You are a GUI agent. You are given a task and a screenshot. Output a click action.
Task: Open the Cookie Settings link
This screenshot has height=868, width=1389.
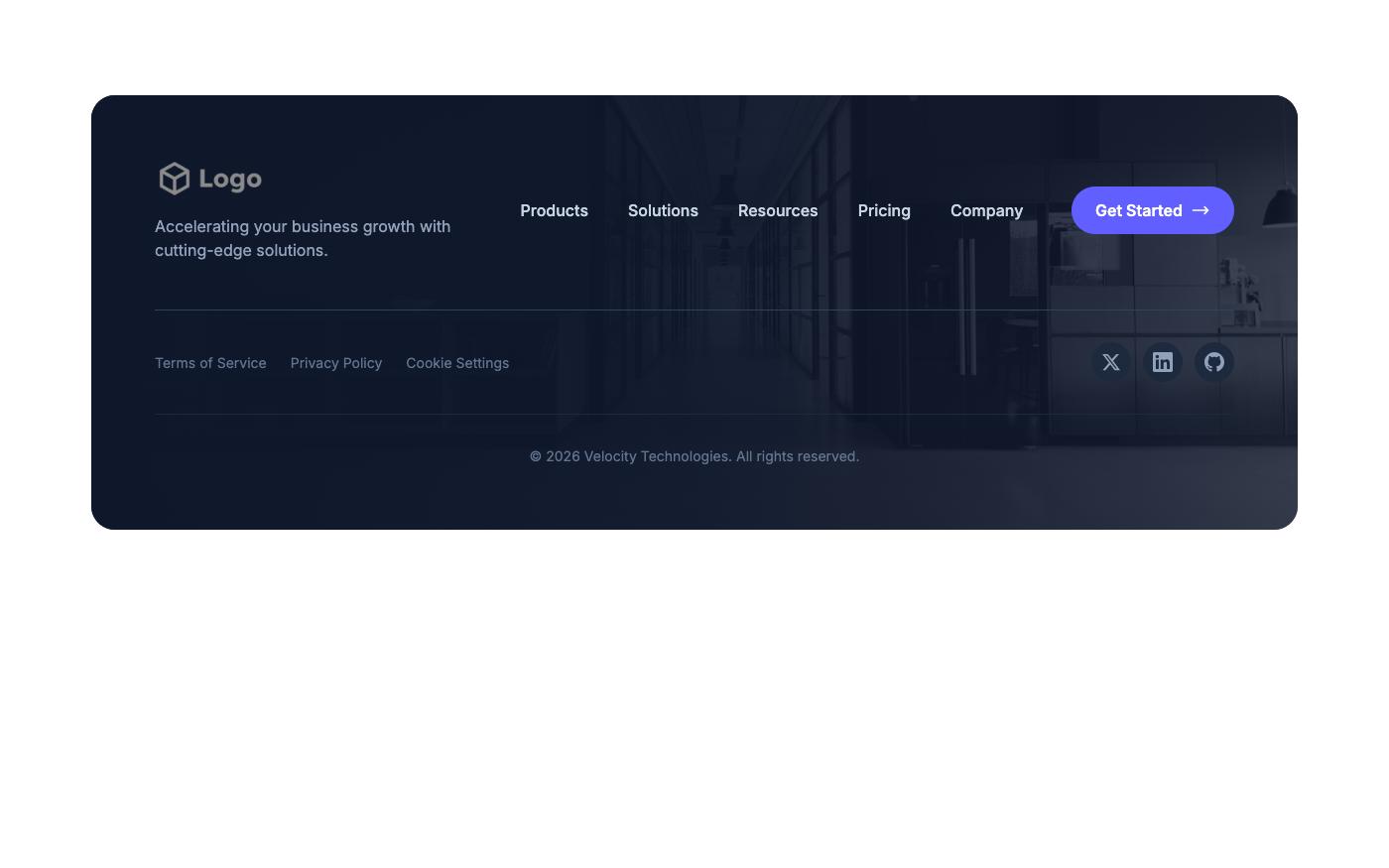pyautogui.click(x=457, y=363)
